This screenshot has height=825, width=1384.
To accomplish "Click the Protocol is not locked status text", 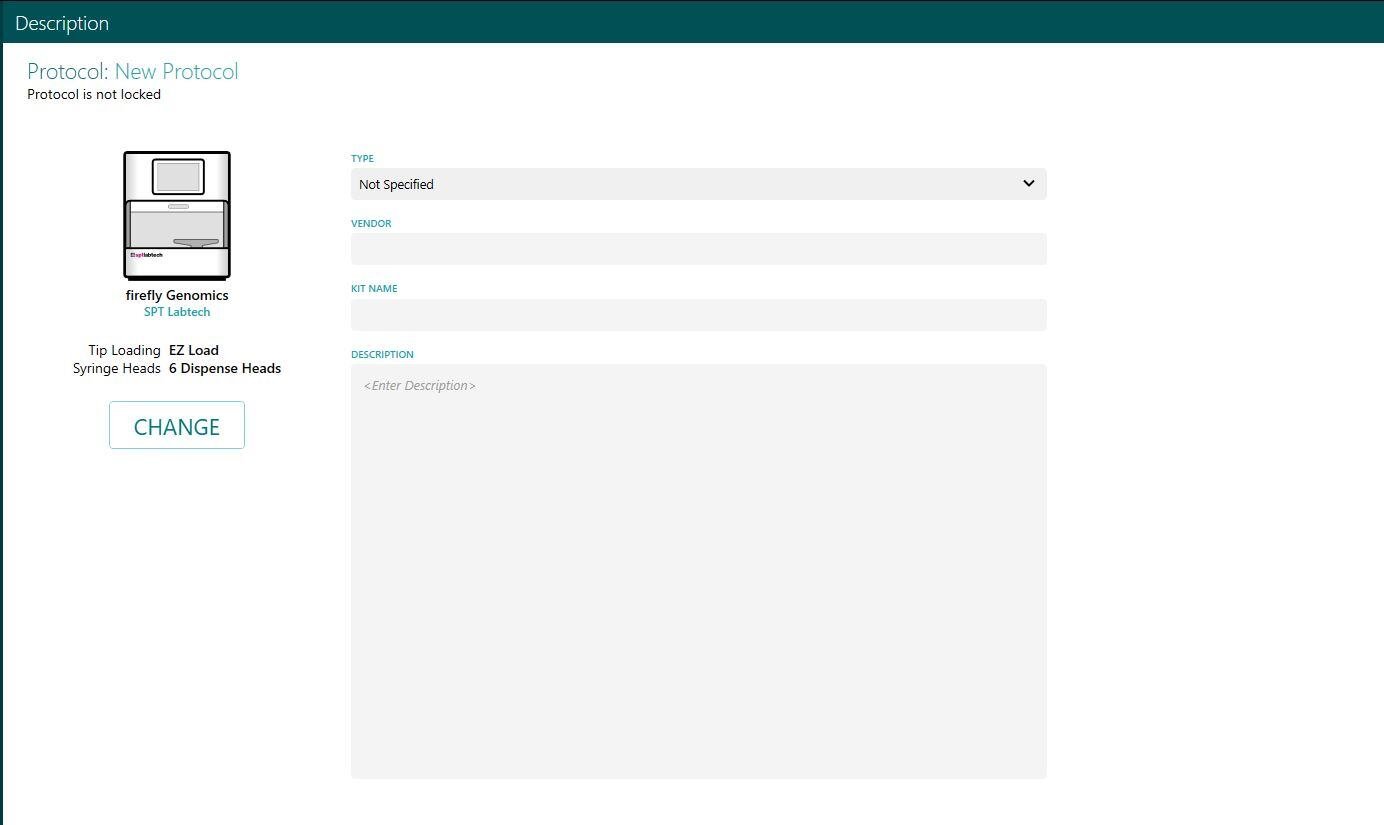I will tap(94, 95).
